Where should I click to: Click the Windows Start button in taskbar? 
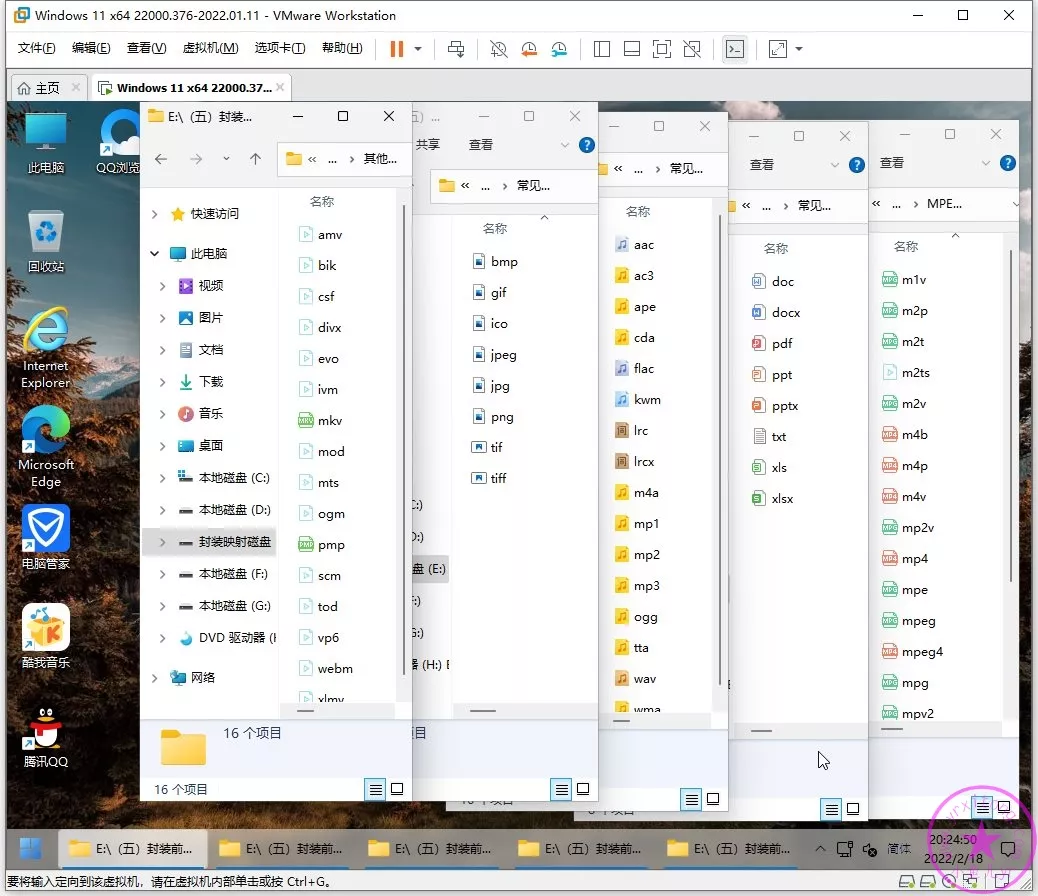(x=31, y=848)
